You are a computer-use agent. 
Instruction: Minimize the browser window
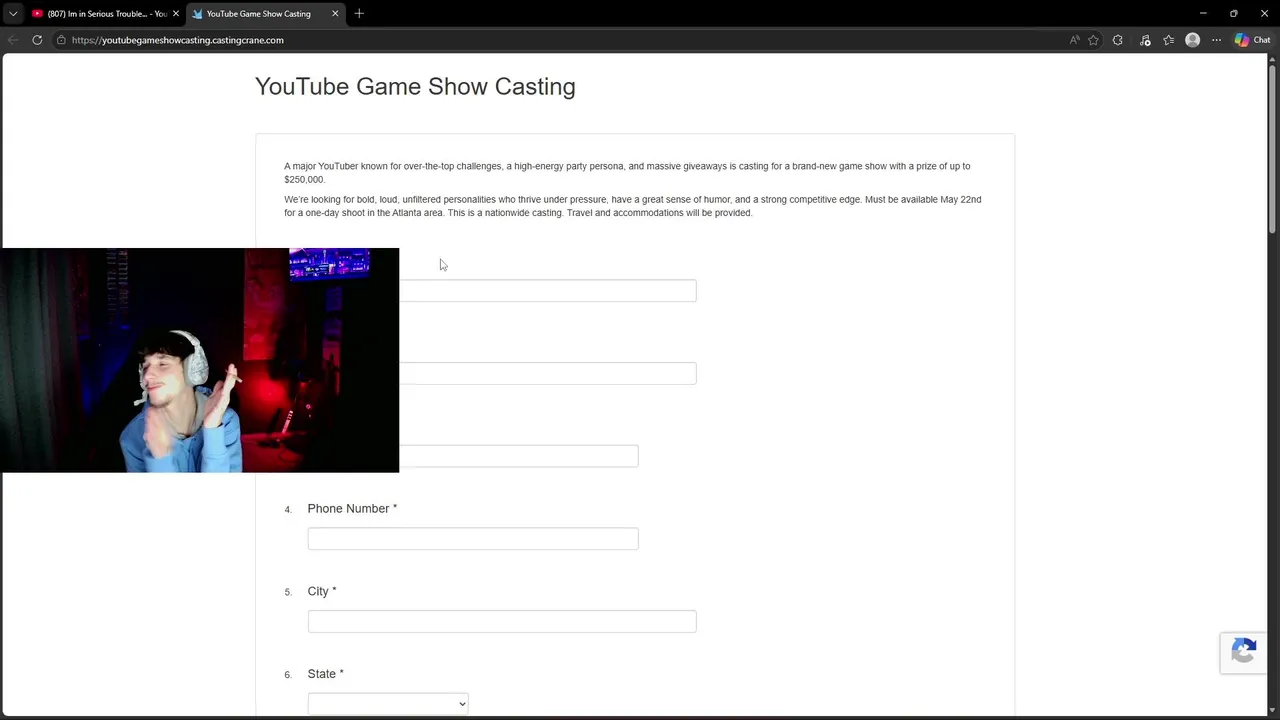tap(1203, 13)
